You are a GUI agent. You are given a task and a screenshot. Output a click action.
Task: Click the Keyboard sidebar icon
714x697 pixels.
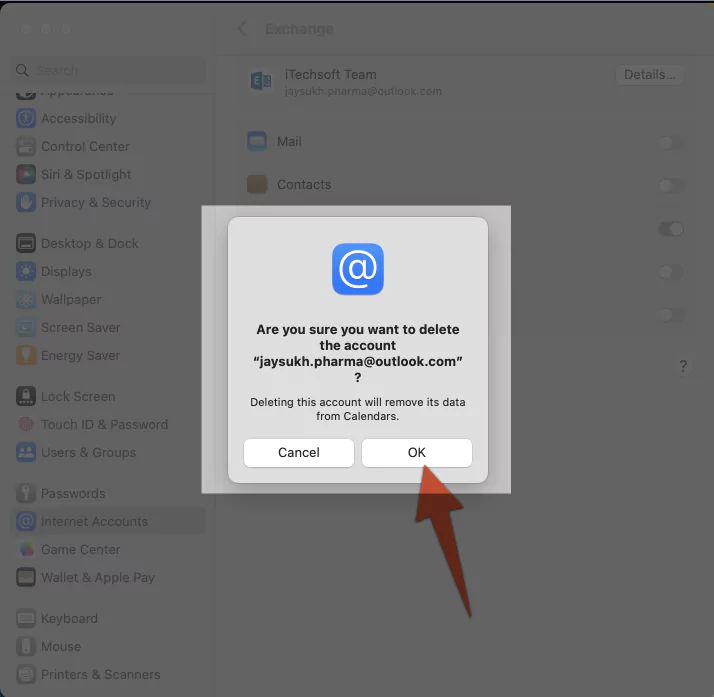[x=26, y=619]
